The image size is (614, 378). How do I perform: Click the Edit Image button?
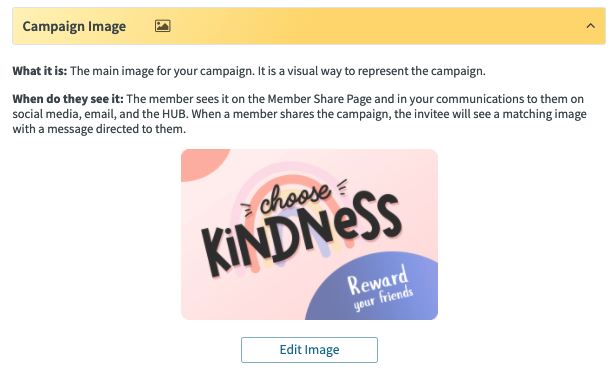point(309,350)
